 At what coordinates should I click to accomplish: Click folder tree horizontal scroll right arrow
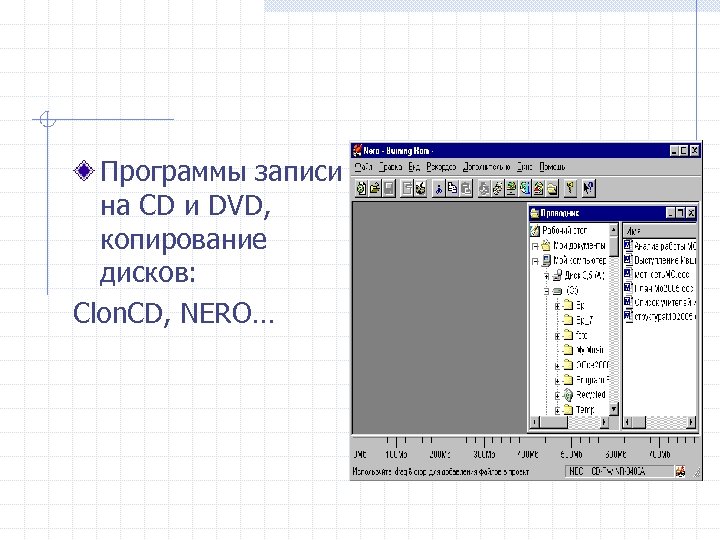tap(604, 422)
